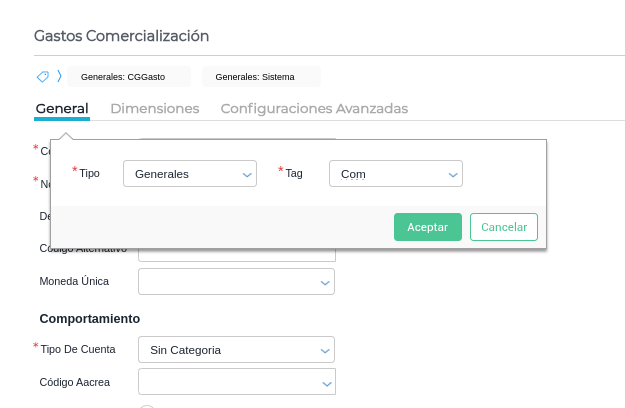Open the Configuraciones Avanzadas tab
Screen dimensions: 625x408
314,108
